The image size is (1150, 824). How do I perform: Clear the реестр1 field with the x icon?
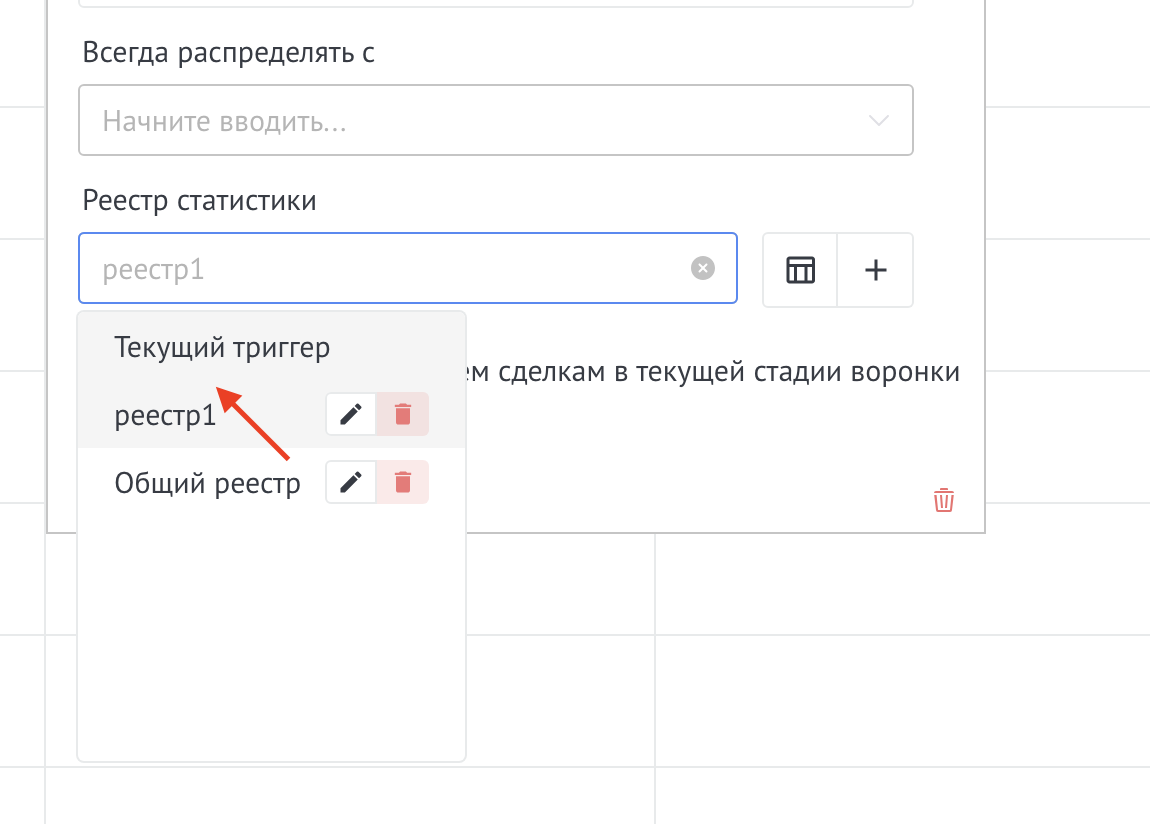pos(703,267)
